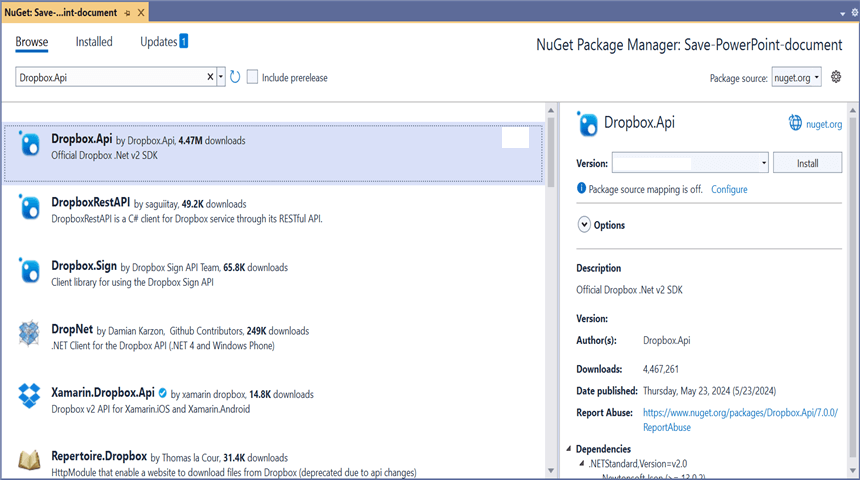Open the document tab list dropdown arrow
Screen dimensions: 860x480
[842, 14]
